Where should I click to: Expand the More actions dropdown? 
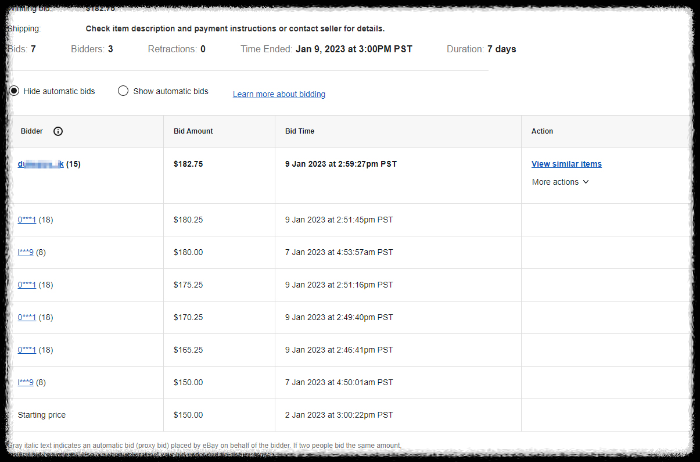point(560,182)
